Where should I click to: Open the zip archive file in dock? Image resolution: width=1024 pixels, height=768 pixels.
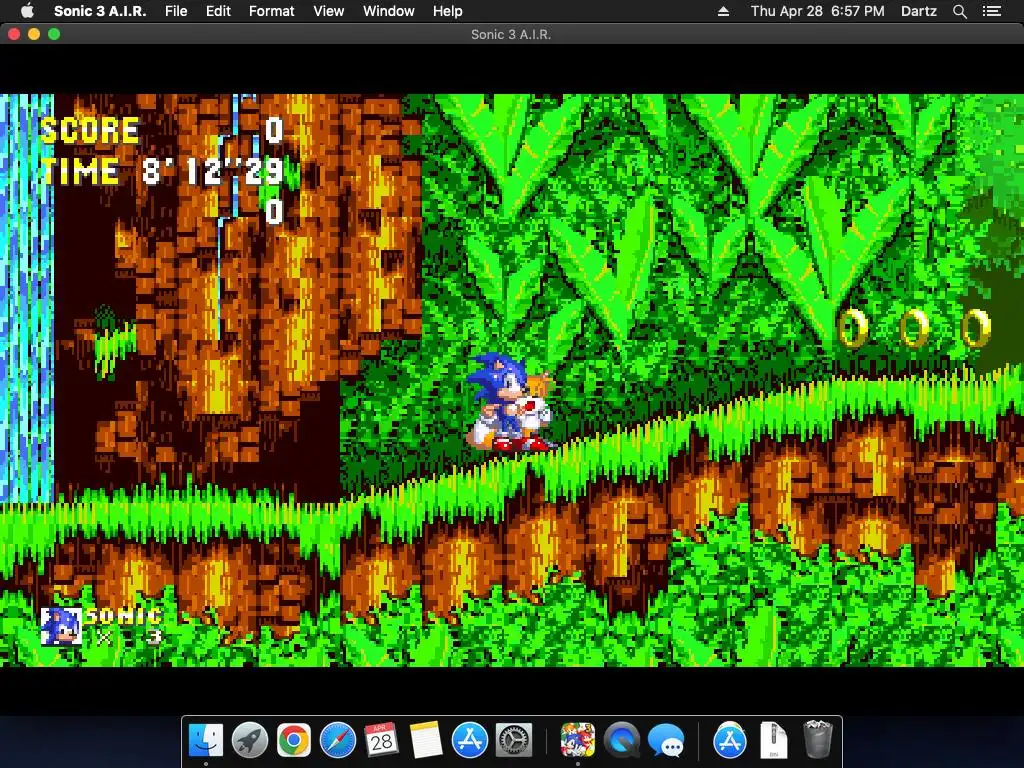coord(773,740)
